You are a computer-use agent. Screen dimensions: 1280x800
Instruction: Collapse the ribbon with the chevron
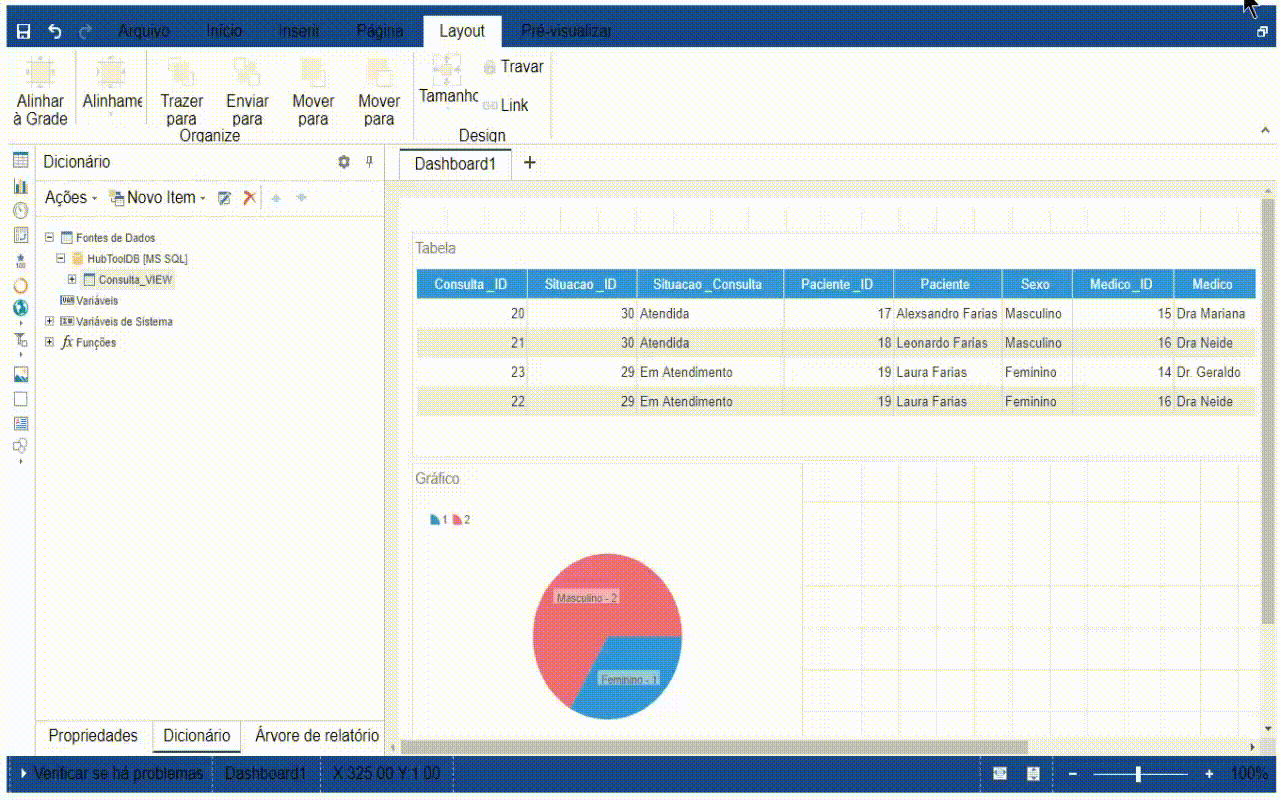click(1263, 132)
